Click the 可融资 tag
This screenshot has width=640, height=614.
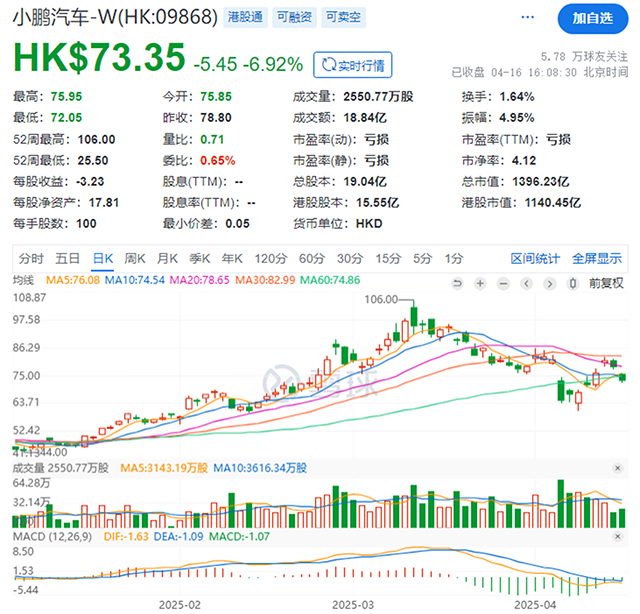(x=294, y=17)
